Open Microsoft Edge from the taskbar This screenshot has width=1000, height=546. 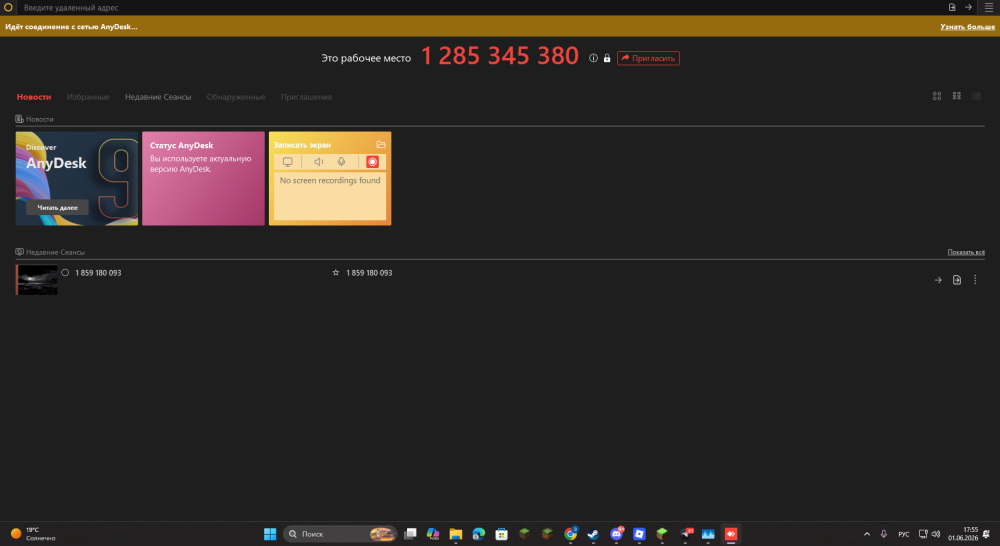click(478, 534)
